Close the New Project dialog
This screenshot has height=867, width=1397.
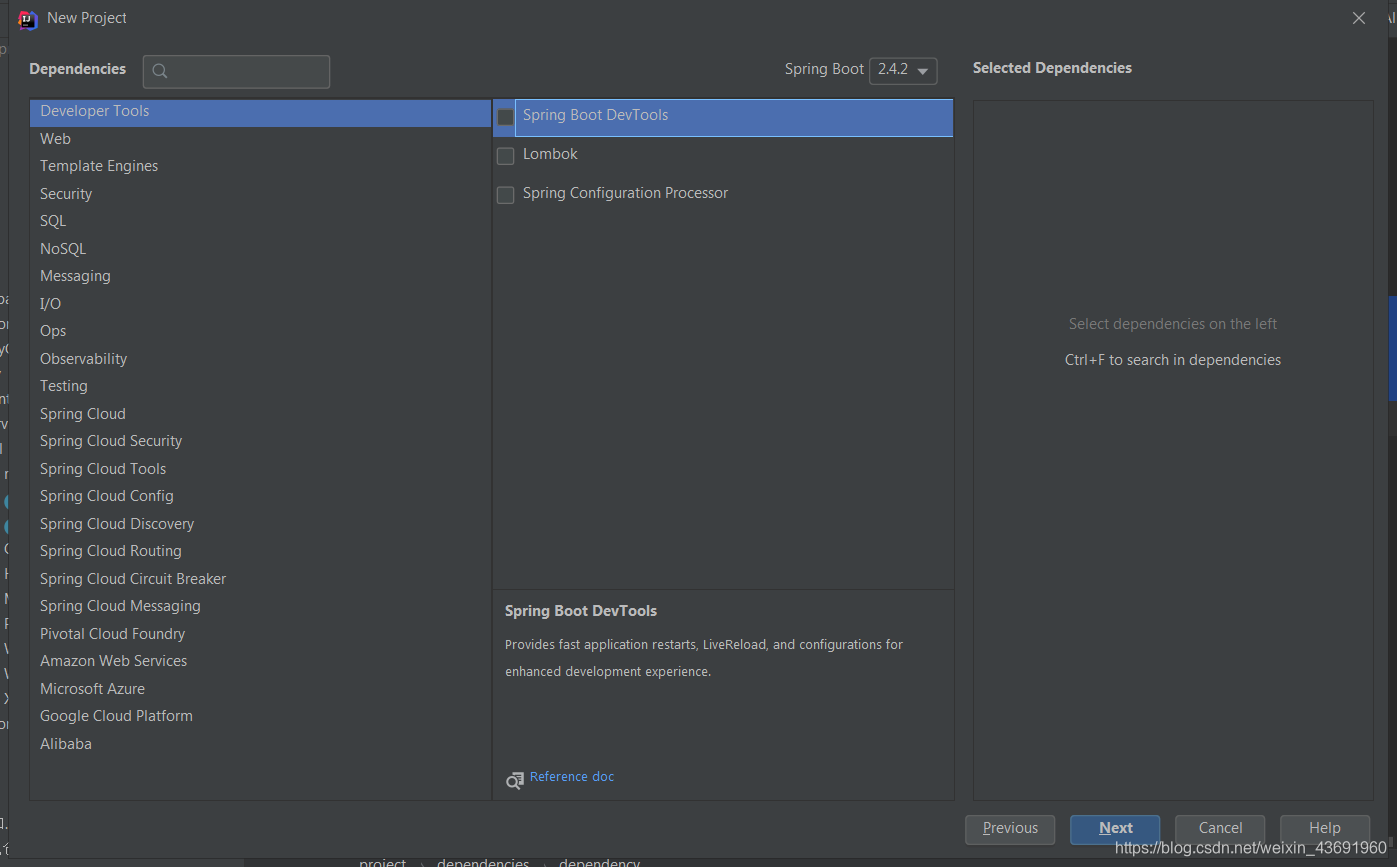click(x=1358, y=18)
